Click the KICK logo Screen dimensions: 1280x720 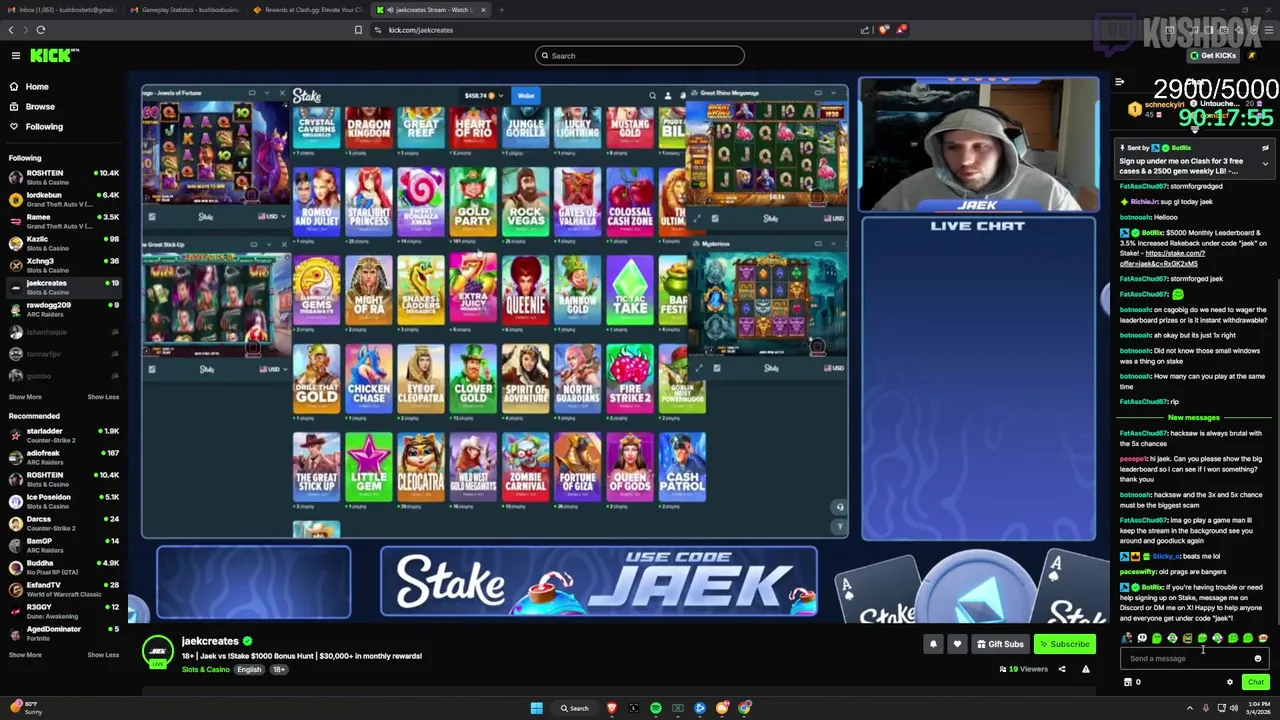[x=54, y=55]
